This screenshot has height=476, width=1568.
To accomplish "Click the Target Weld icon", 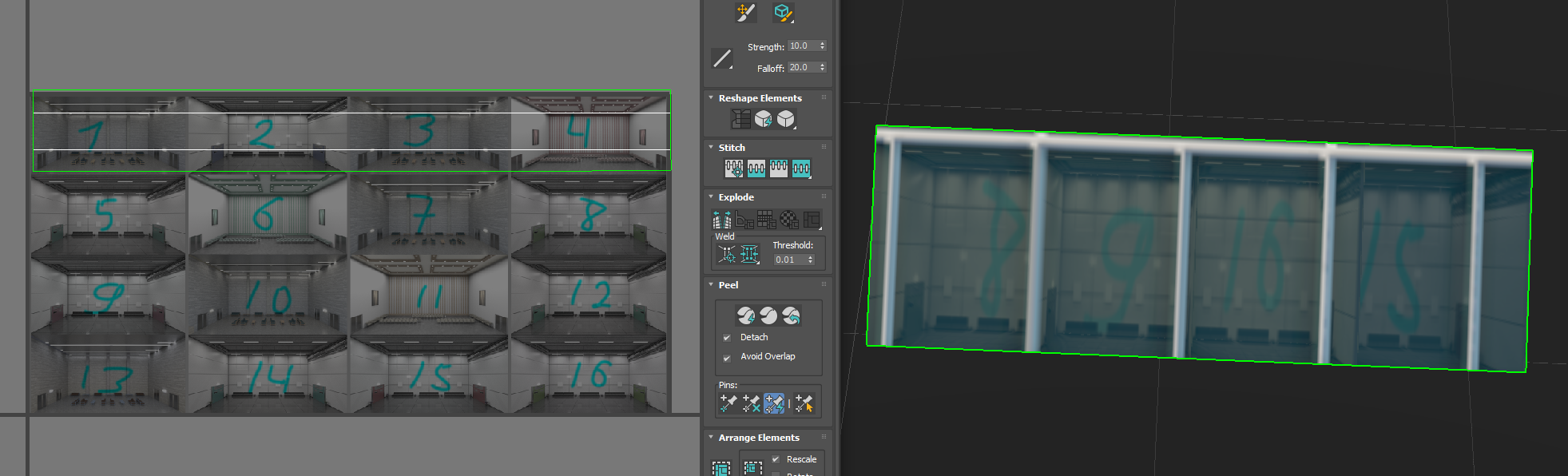I will [x=726, y=255].
